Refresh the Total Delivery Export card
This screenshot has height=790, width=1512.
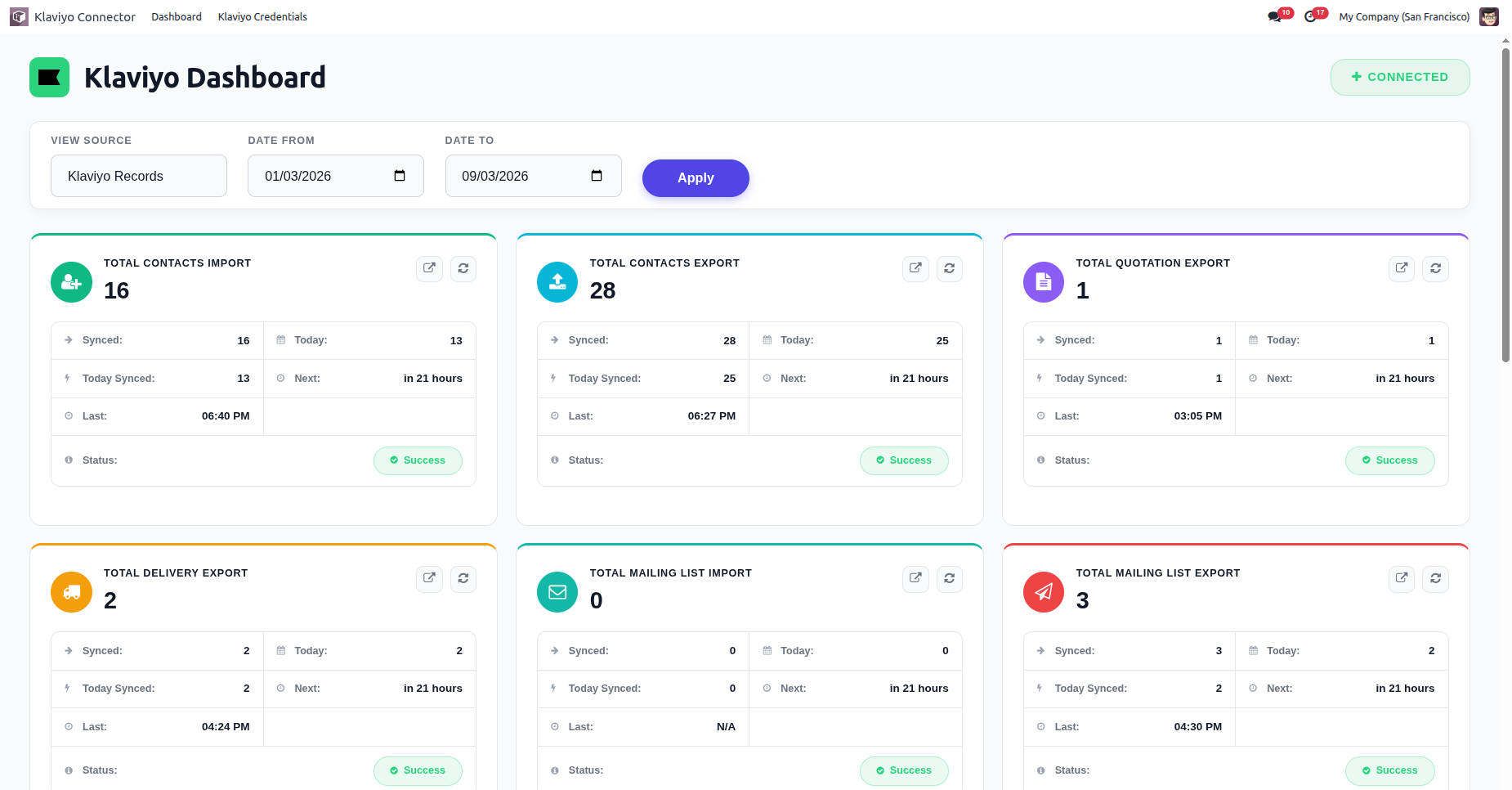point(463,578)
